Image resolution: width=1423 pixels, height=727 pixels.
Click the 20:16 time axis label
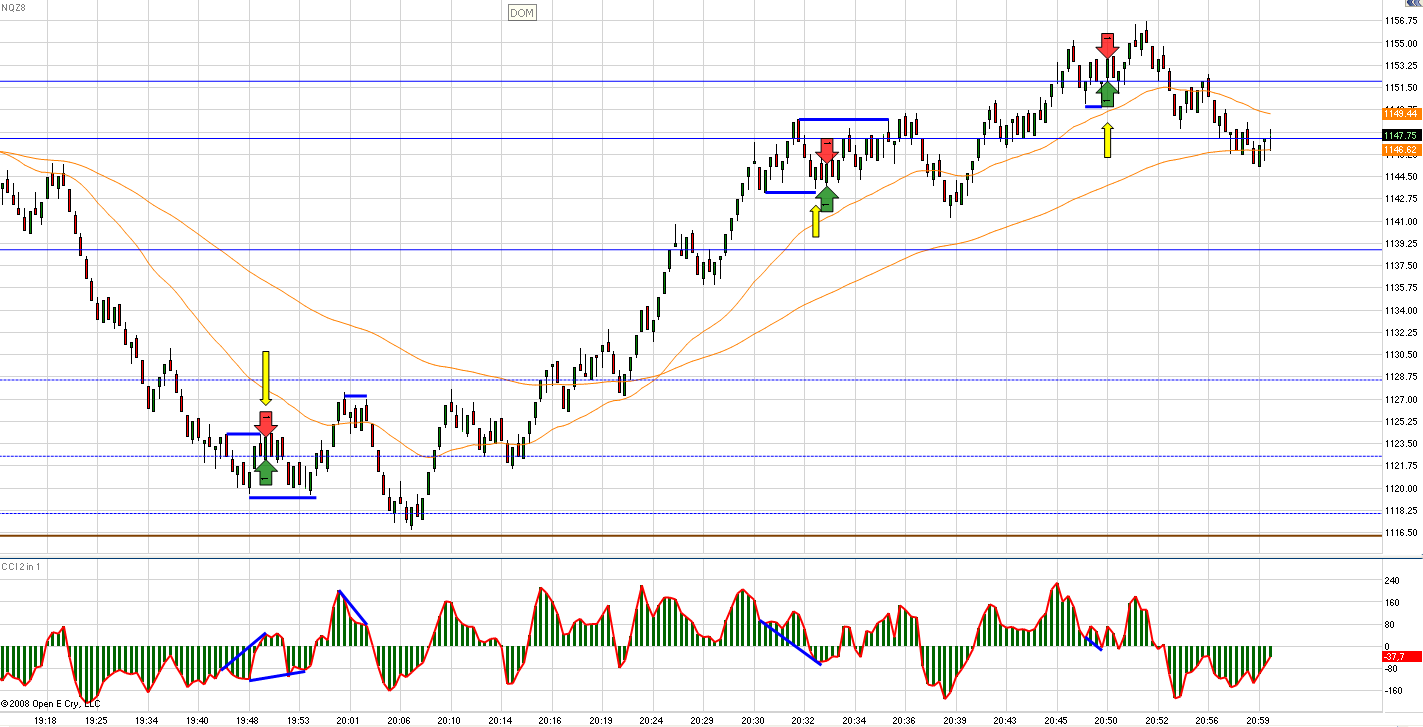point(550,720)
